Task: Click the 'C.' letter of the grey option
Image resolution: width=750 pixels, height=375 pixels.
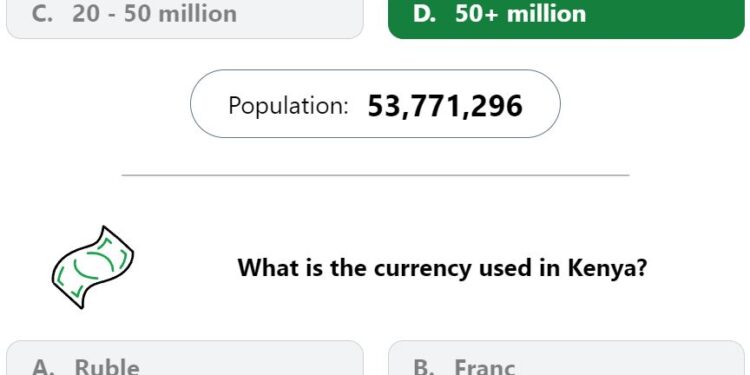Action: click(42, 14)
